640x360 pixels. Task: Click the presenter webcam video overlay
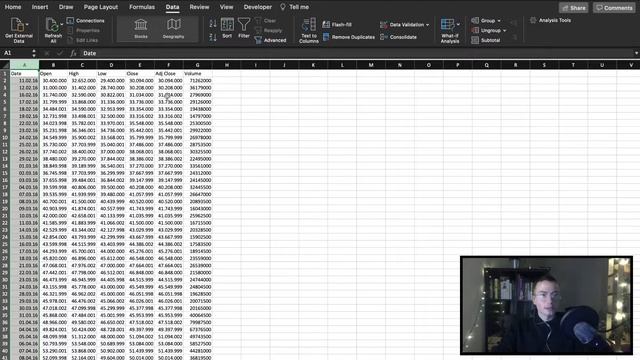546,305
